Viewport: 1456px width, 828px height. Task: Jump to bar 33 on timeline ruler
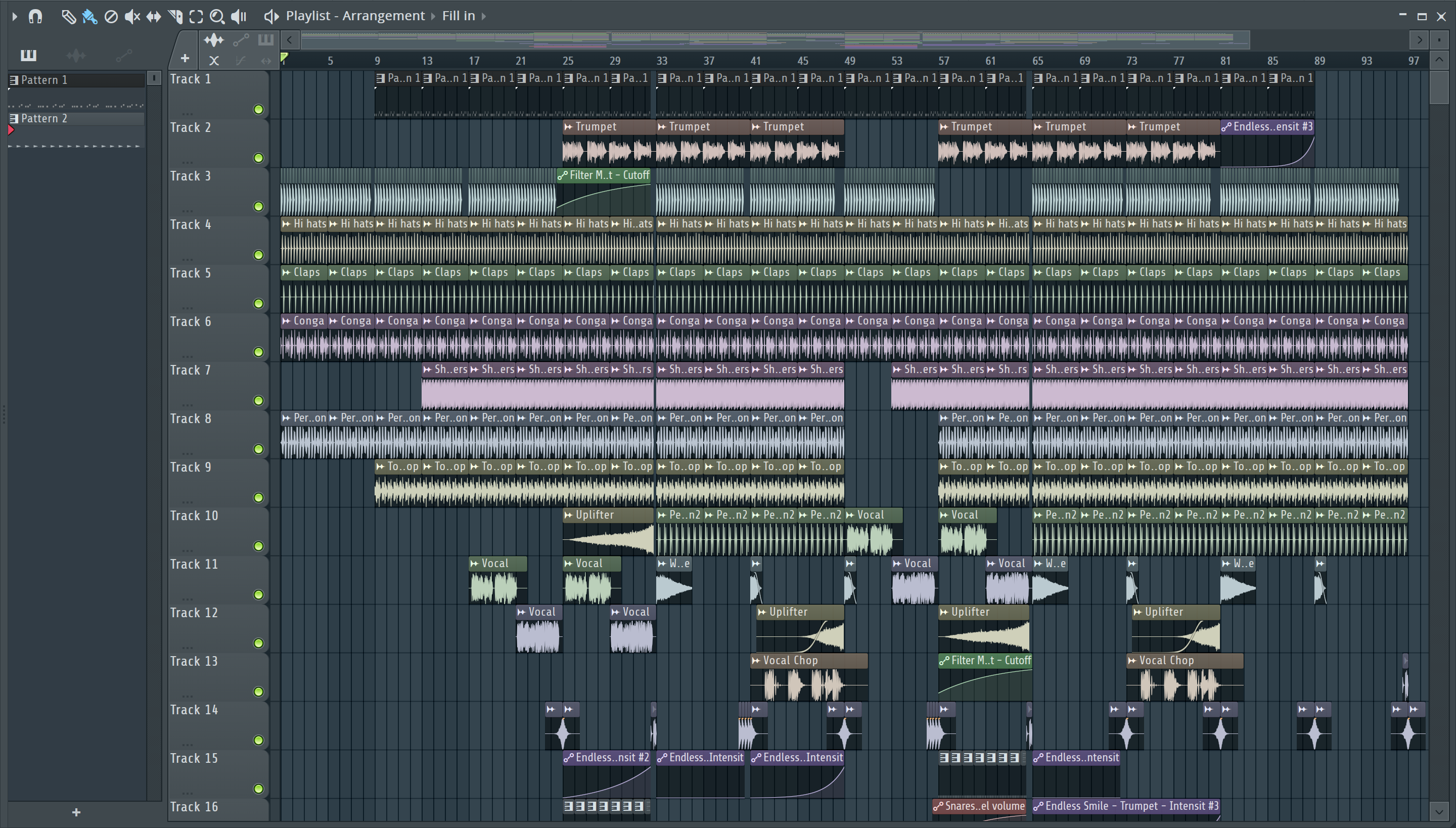click(662, 61)
